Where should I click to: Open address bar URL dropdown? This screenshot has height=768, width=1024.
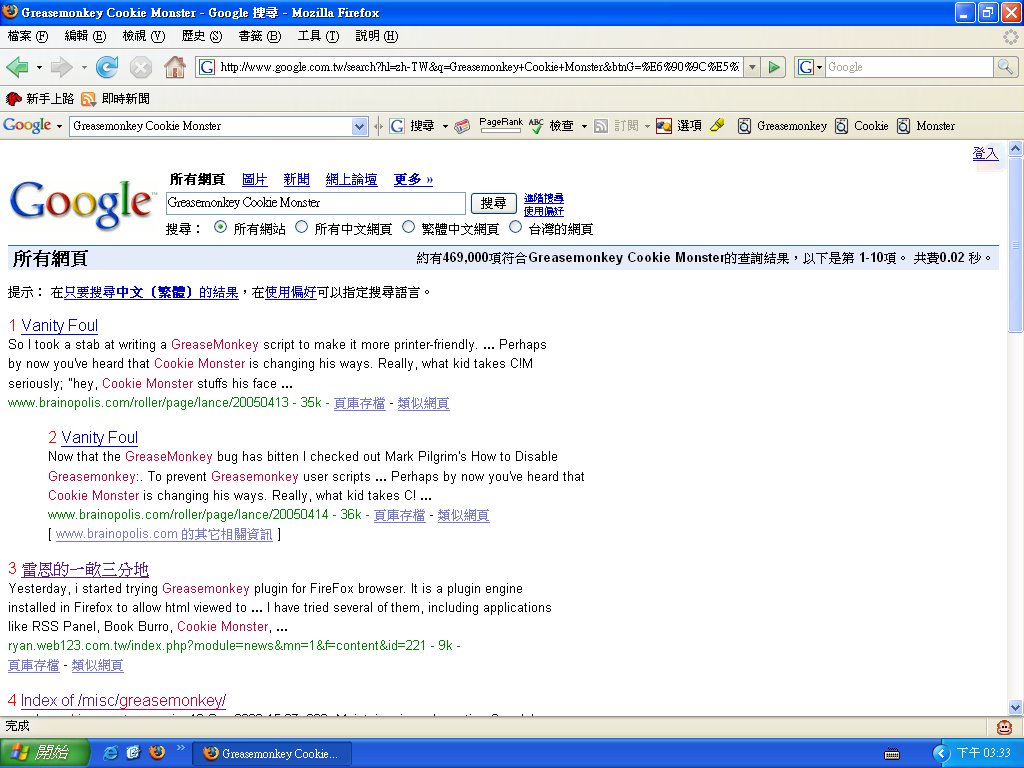(x=752, y=67)
